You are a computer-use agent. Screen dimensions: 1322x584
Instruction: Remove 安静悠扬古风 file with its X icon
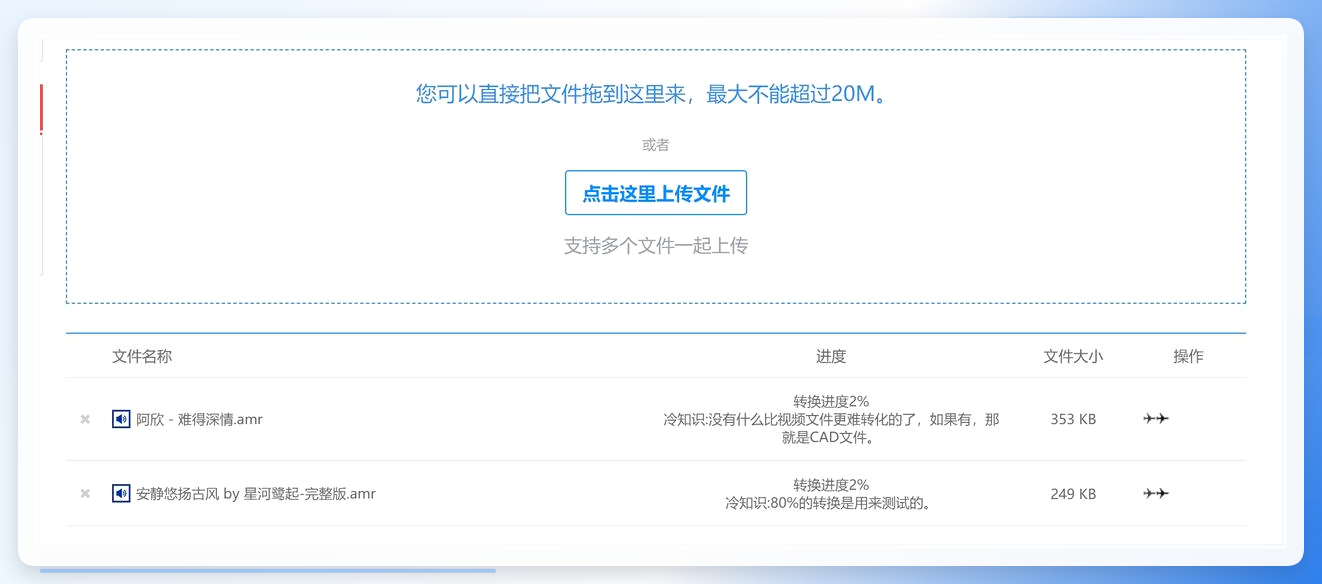(x=85, y=493)
